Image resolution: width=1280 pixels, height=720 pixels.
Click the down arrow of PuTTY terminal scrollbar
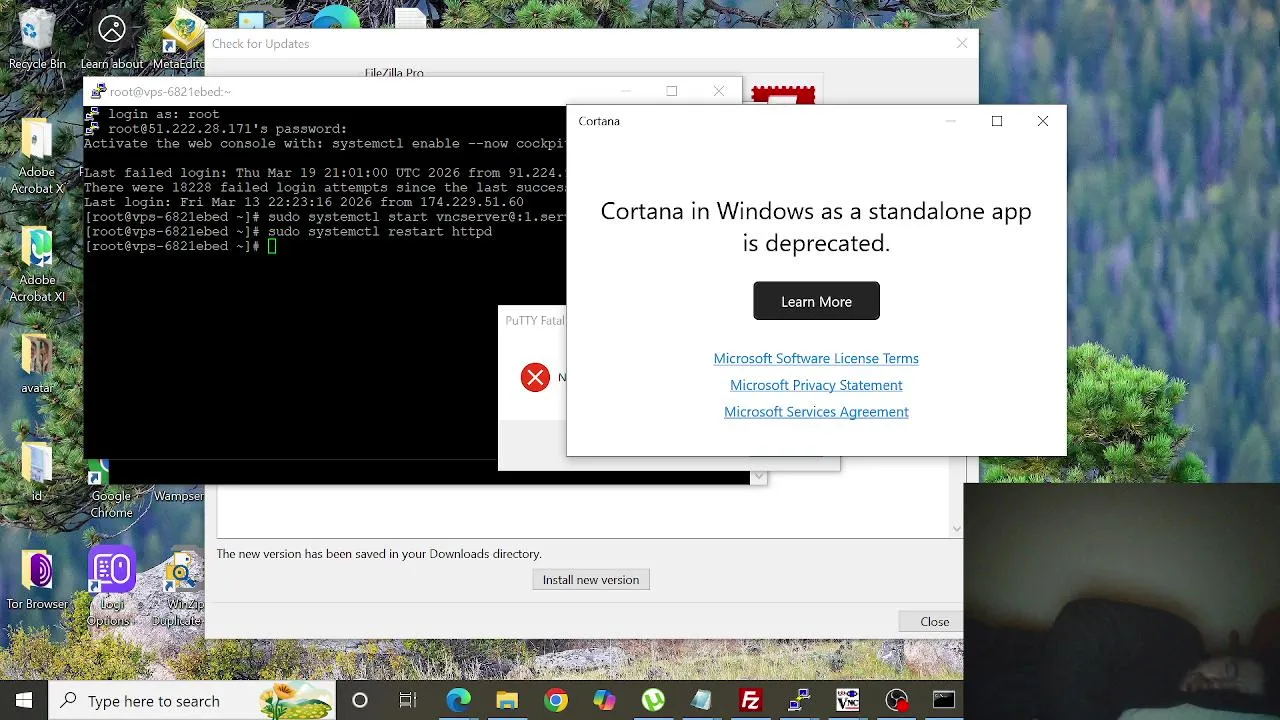pos(758,477)
